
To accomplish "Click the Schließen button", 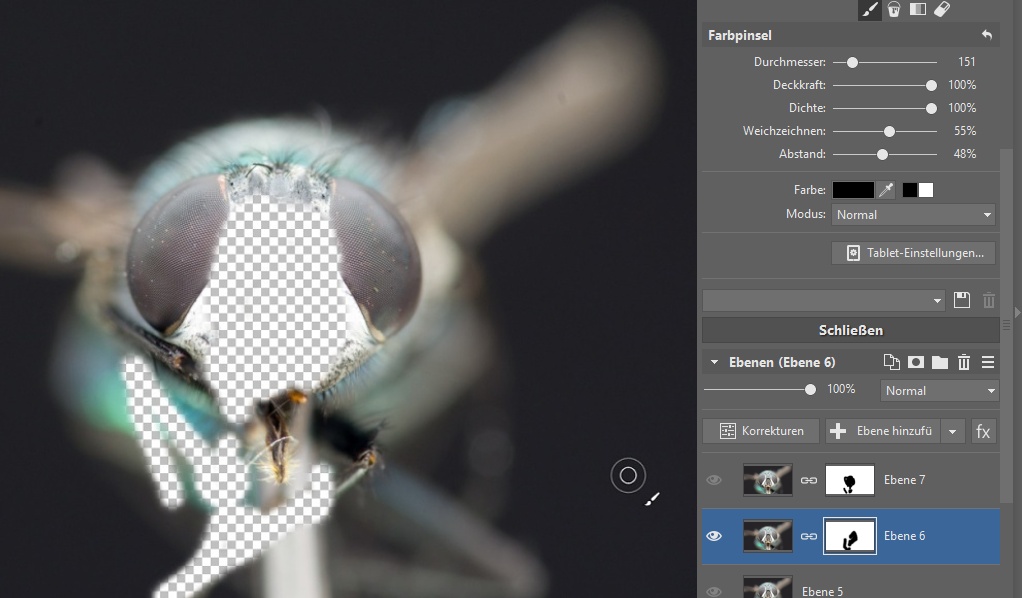I will pyautogui.click(x=851, y=330).
